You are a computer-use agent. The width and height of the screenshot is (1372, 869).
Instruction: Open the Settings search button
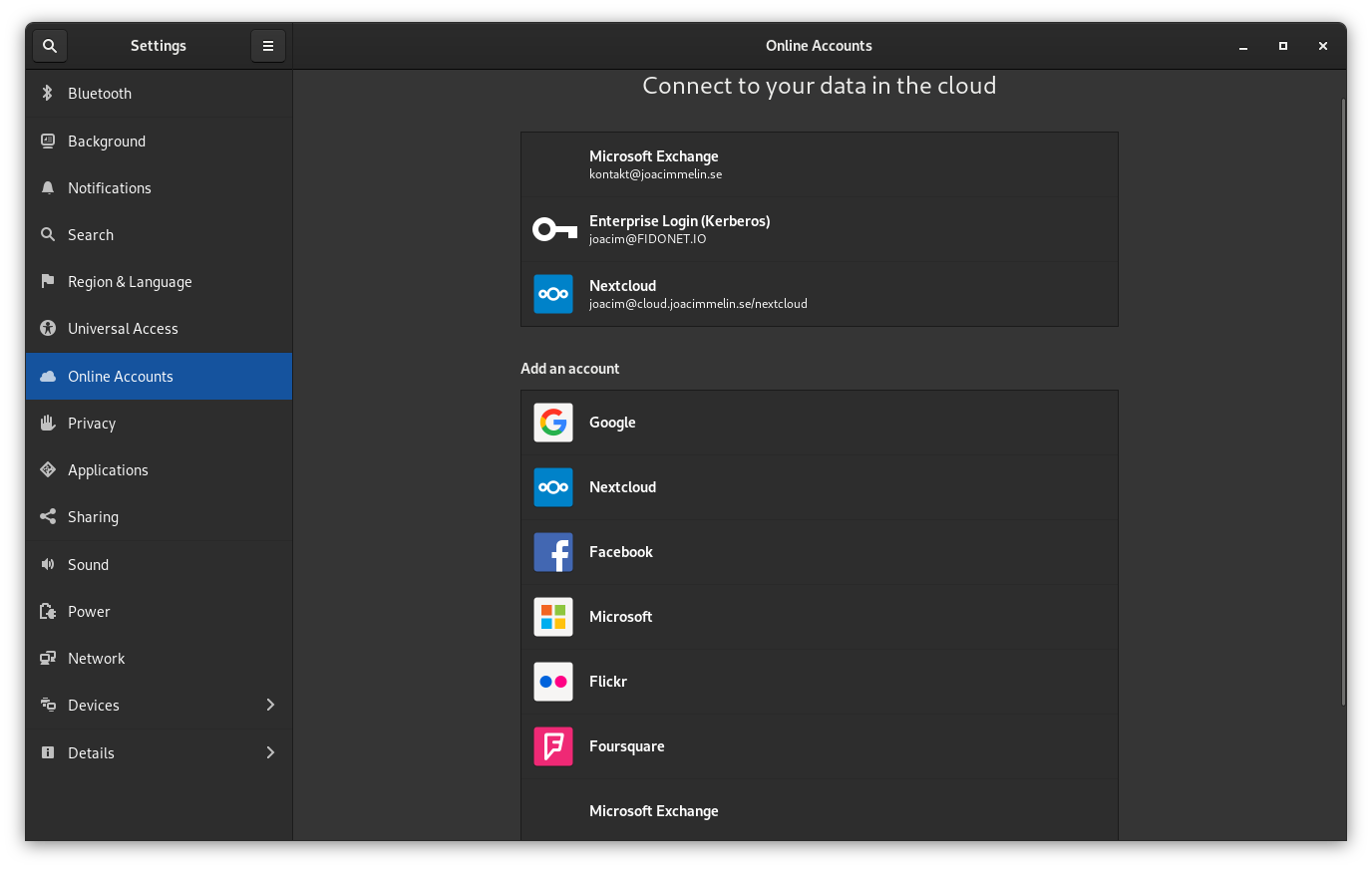click(50, 46)
